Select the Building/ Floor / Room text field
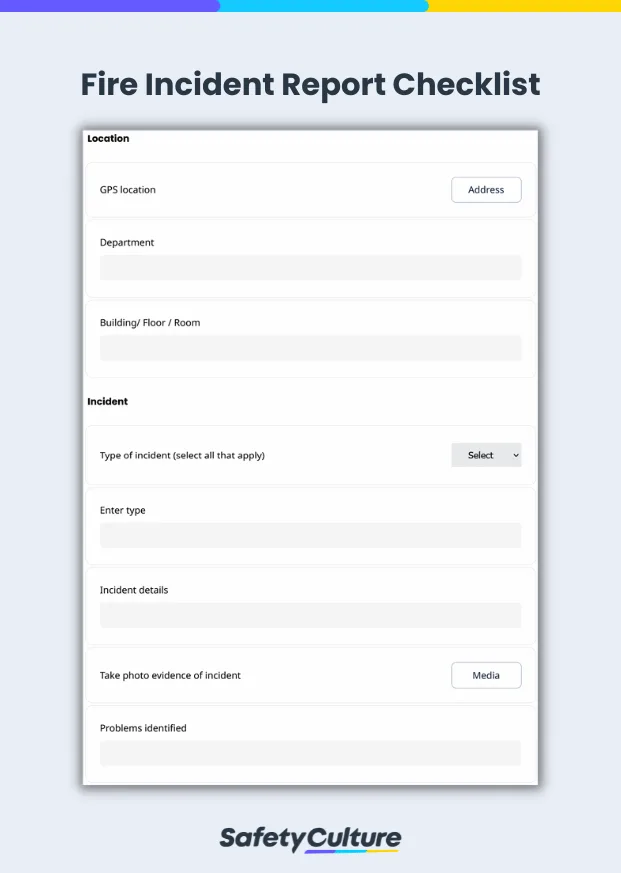621x873 pixels. pos(310,347)
